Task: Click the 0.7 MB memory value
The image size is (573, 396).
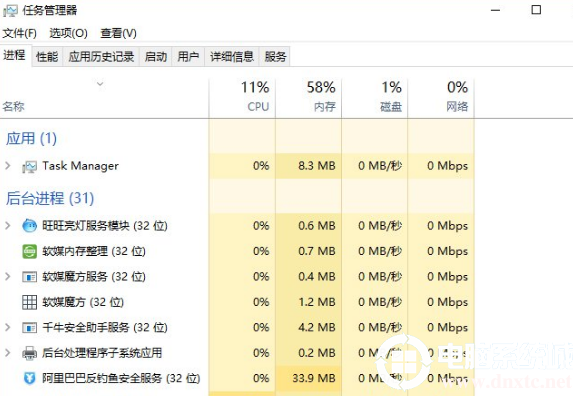Action: tap(316, 251)
